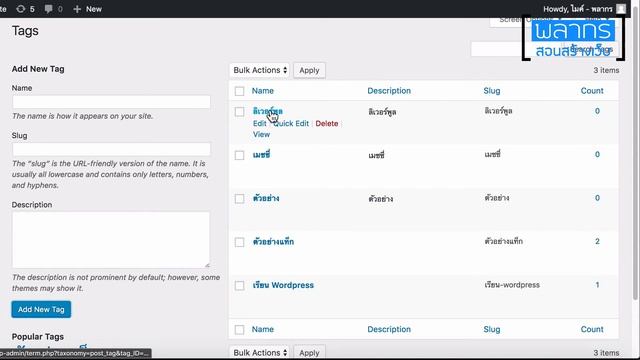Click count 0 for เมซซี่ row
Image resolution: width=640 pixels, height=360 pixels.
point(597,154)
